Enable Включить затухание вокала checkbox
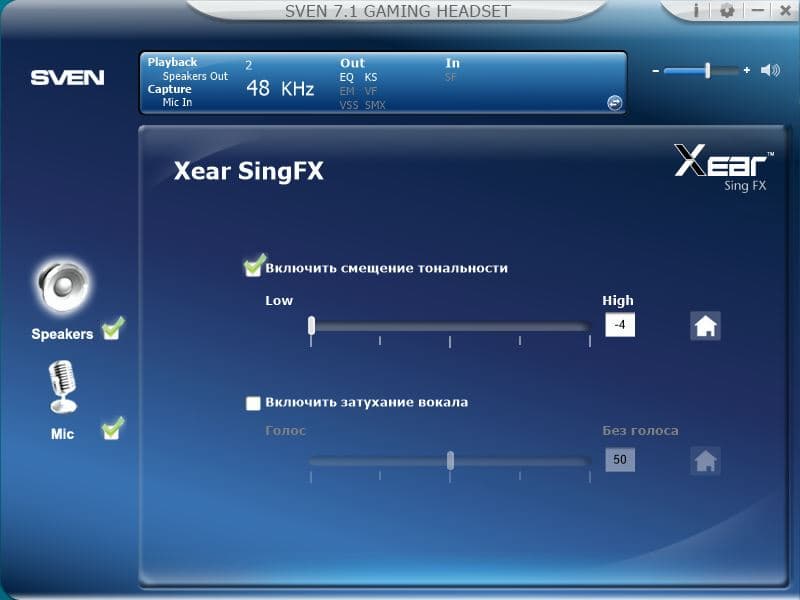The width and height of the screenshot is (800, 600). coord(253,403)
